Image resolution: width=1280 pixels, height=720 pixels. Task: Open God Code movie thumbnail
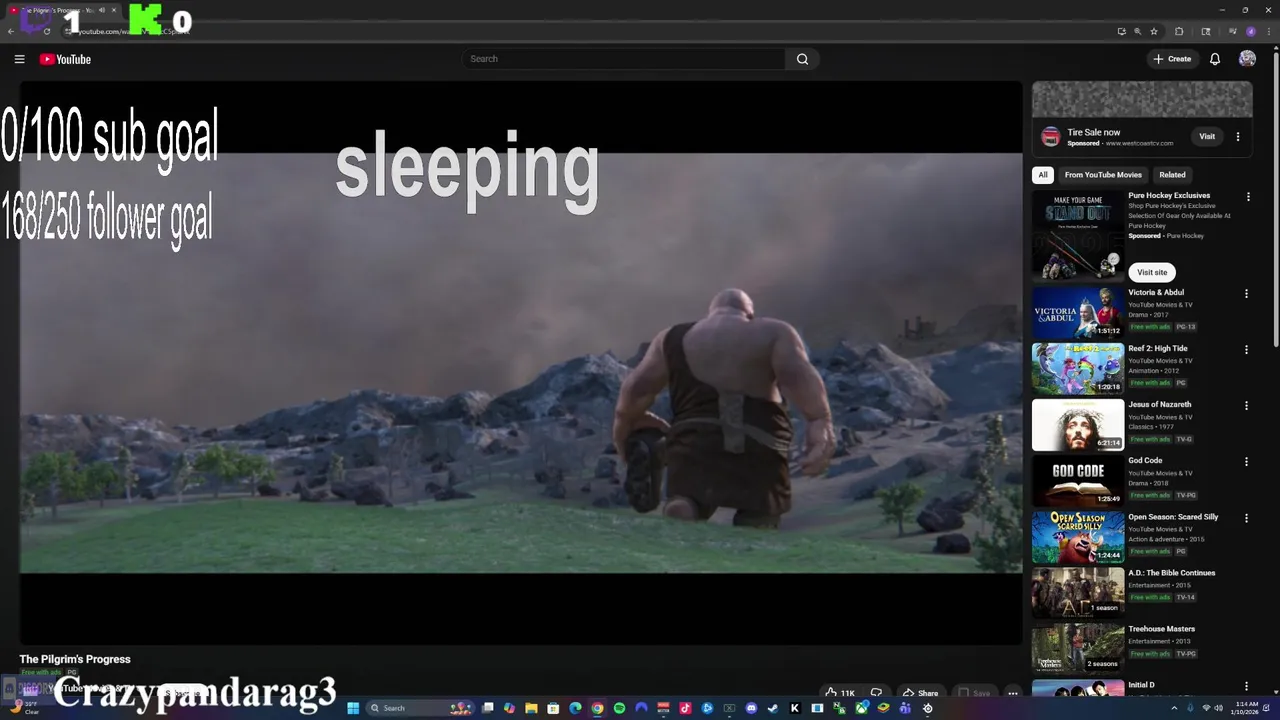click(1078, 480)
